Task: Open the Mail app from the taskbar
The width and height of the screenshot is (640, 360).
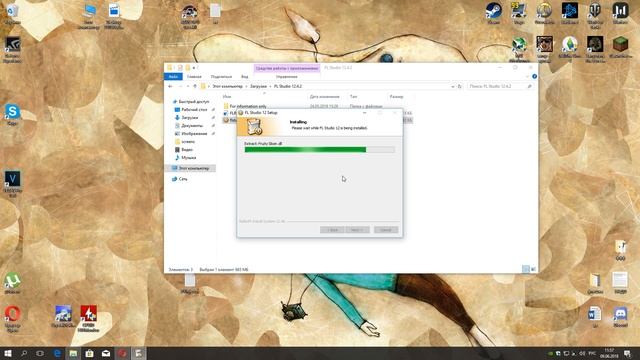Action: tap(106, 353)
